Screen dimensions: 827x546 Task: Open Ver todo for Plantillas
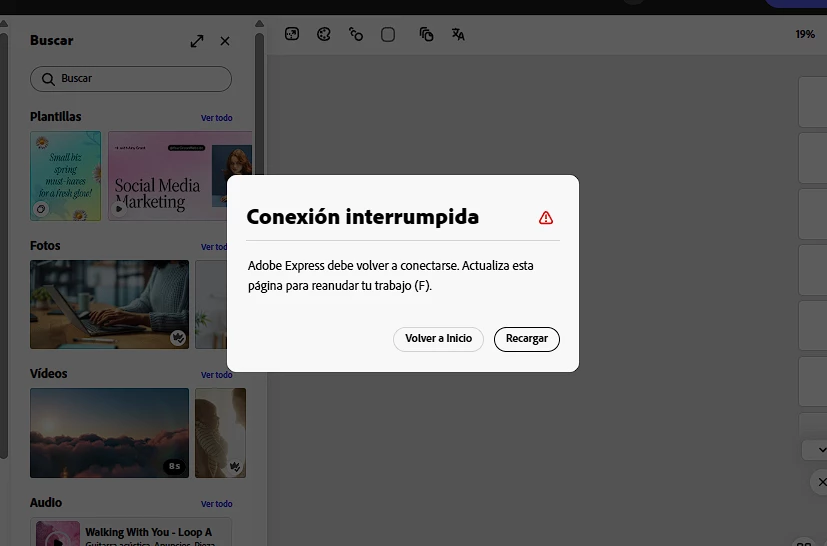216,118
